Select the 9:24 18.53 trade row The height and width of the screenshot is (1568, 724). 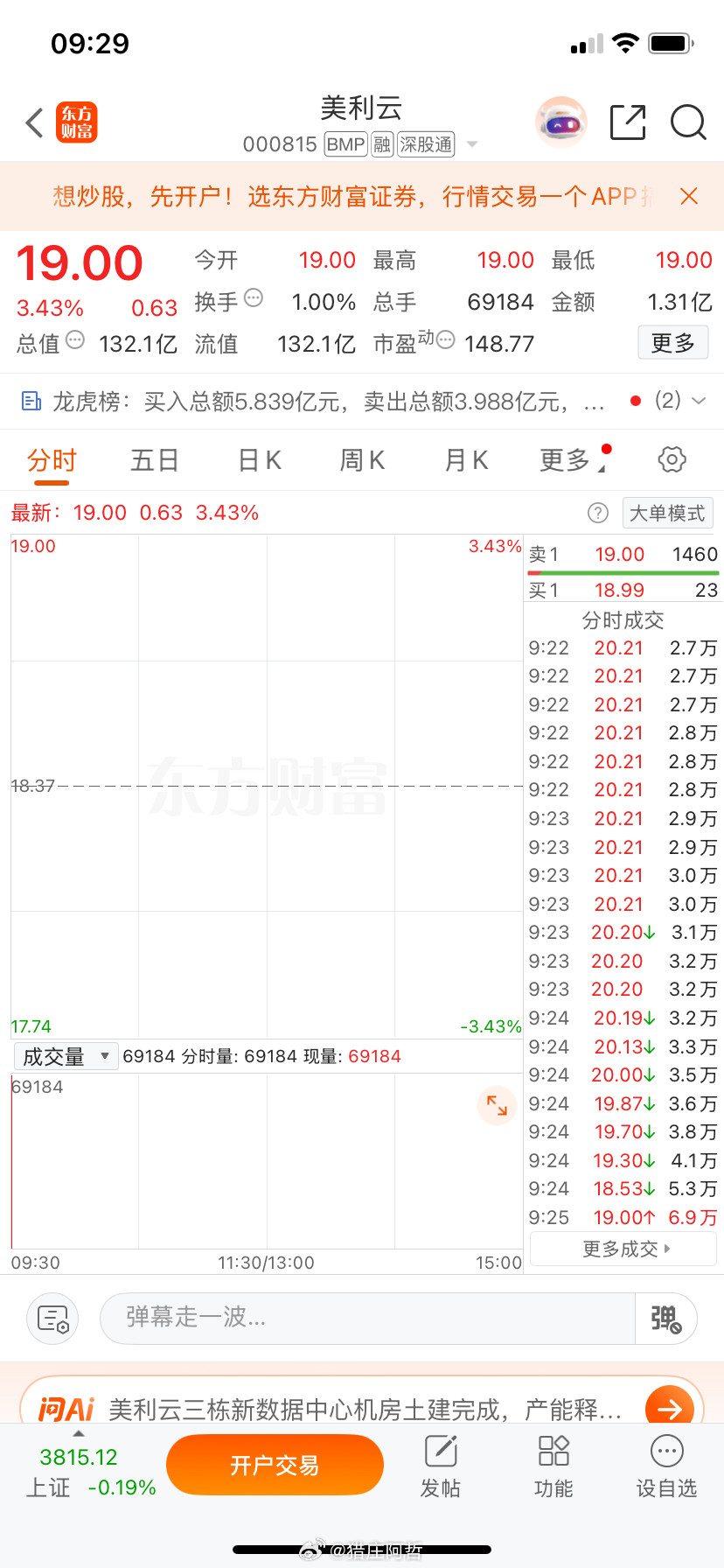tap(623, 1188)
